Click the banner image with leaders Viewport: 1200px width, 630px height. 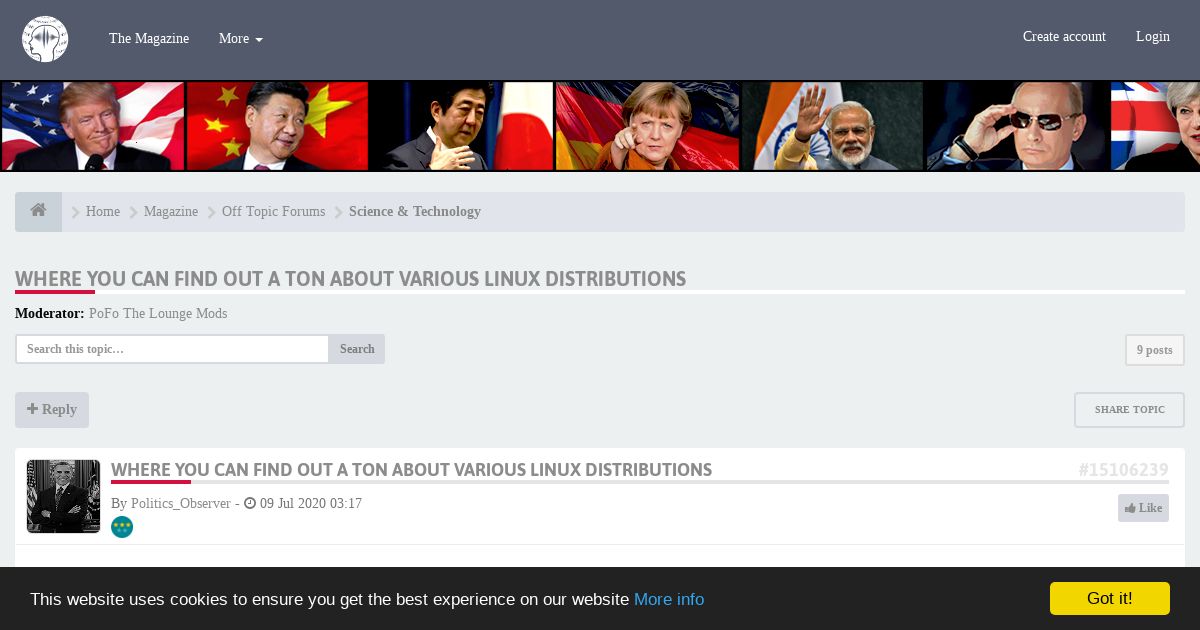pyautogui.click(x=600, y=126)
